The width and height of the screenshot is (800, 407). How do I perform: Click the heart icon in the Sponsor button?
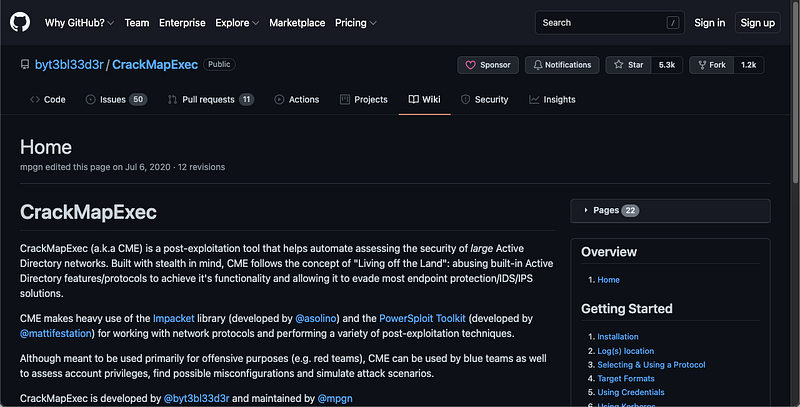click(470, 65)
